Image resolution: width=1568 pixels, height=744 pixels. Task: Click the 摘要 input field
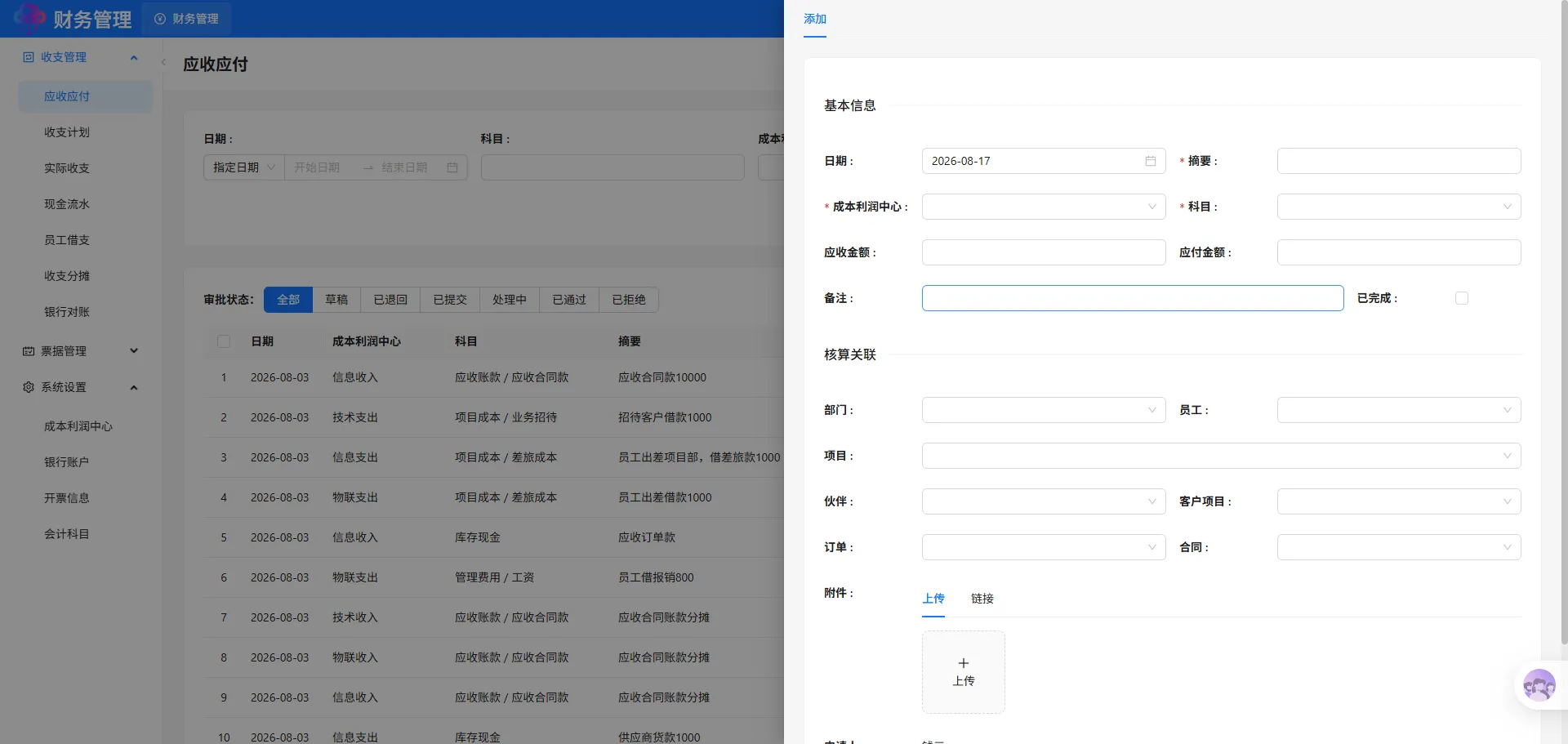click(1399, 161)
